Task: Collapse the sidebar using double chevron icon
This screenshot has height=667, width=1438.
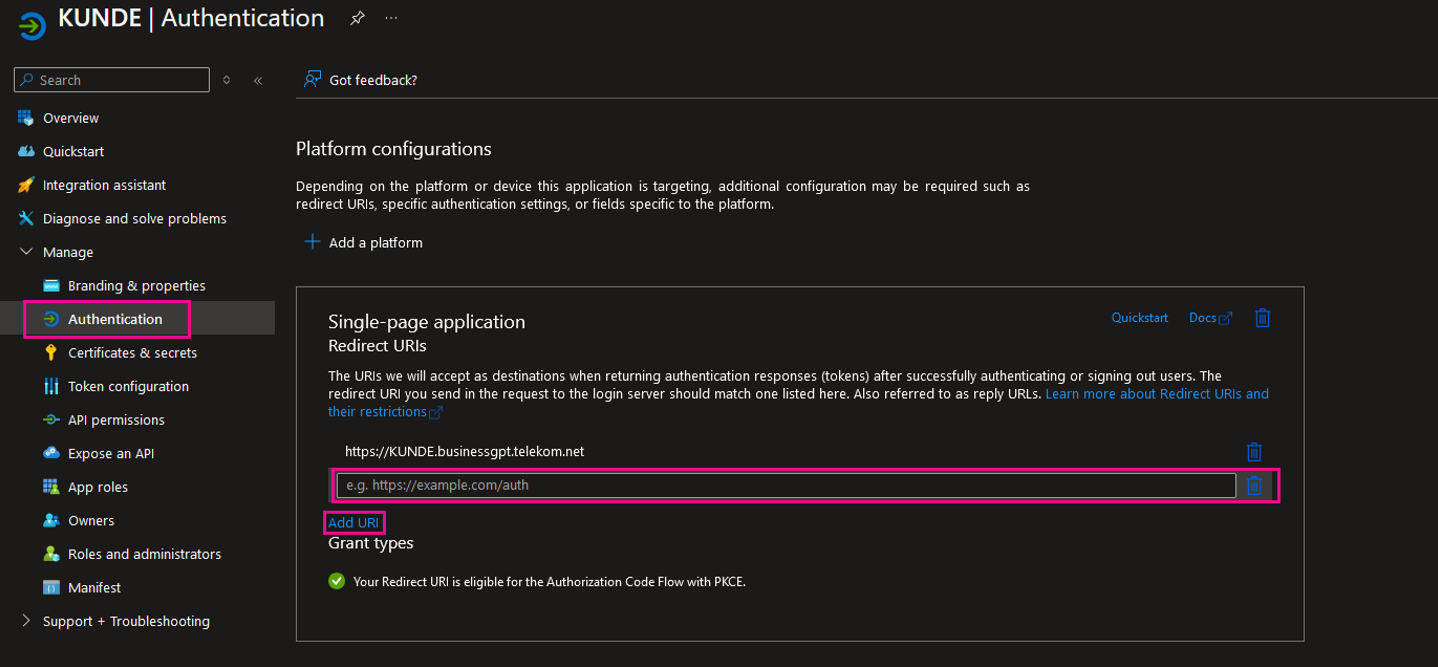Action: click(x=258, y=80)
